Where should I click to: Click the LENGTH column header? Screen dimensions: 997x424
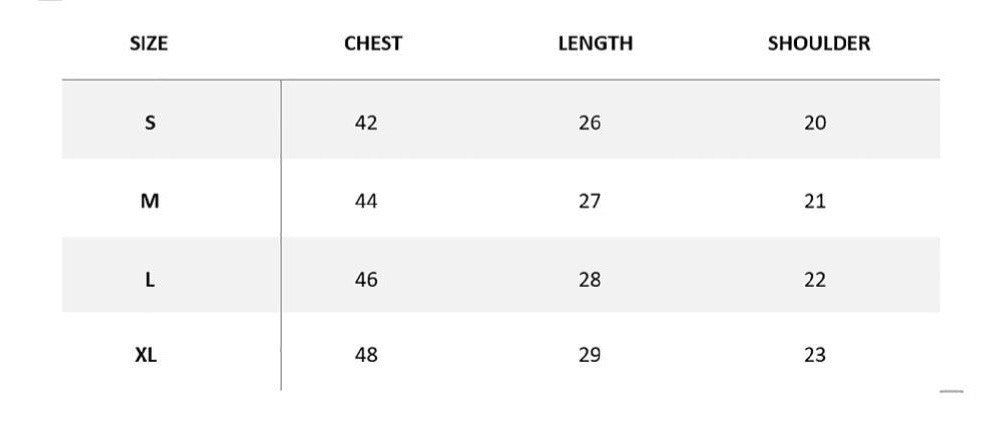[595, 43]
